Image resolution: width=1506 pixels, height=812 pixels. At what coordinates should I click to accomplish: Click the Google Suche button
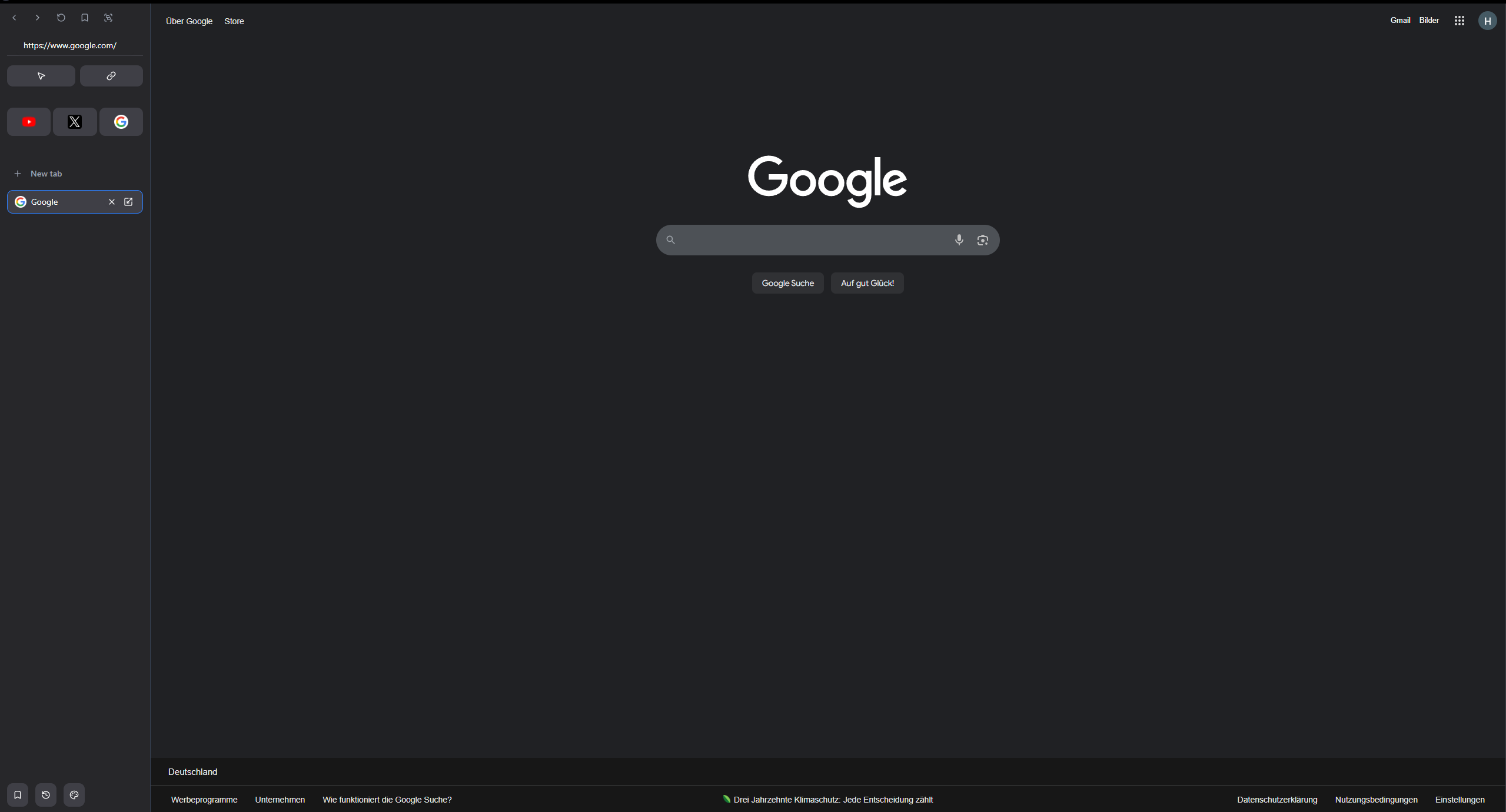[787, 282]
